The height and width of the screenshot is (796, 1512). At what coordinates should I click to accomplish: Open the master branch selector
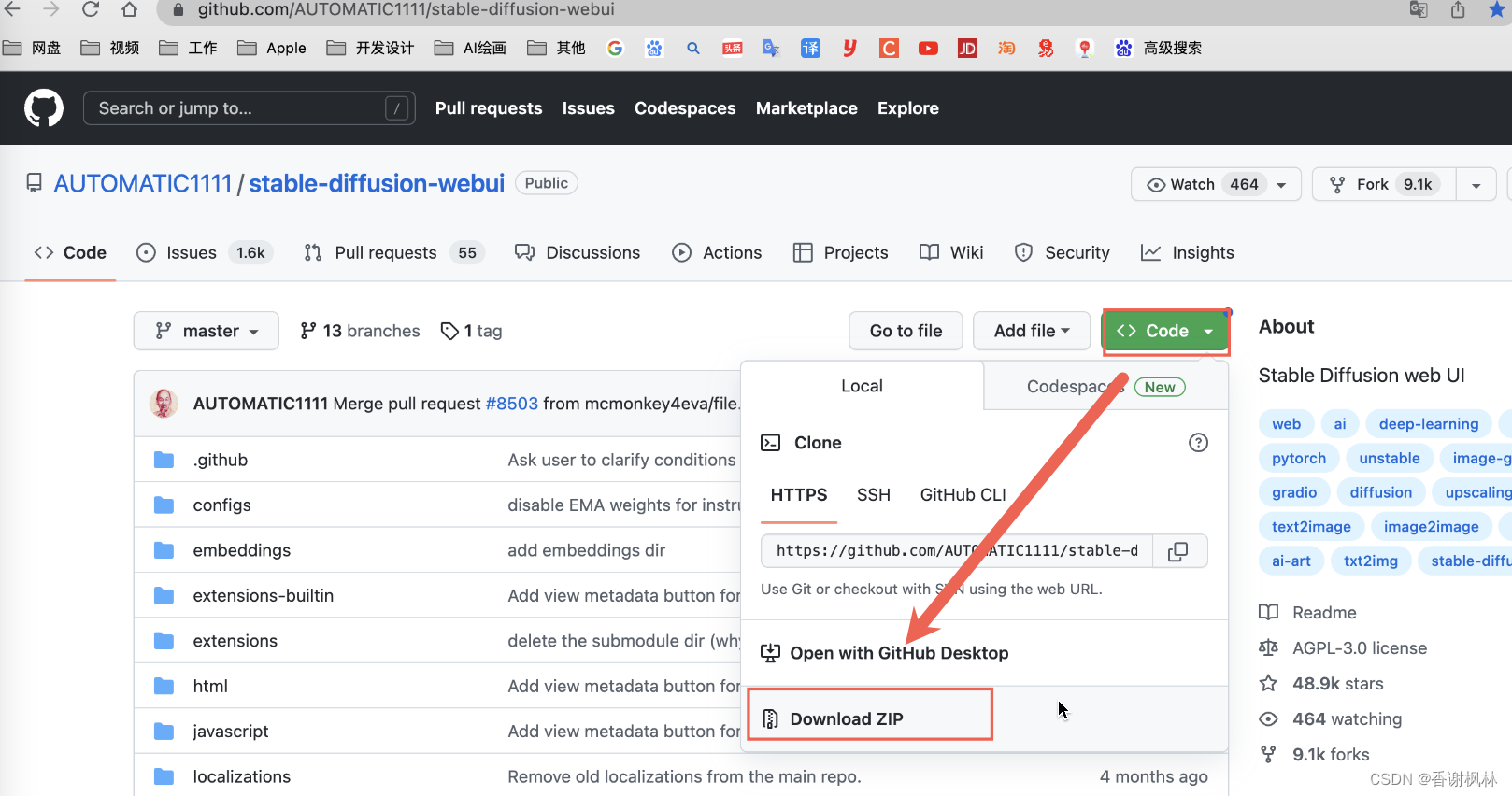(x=207, y=331)
